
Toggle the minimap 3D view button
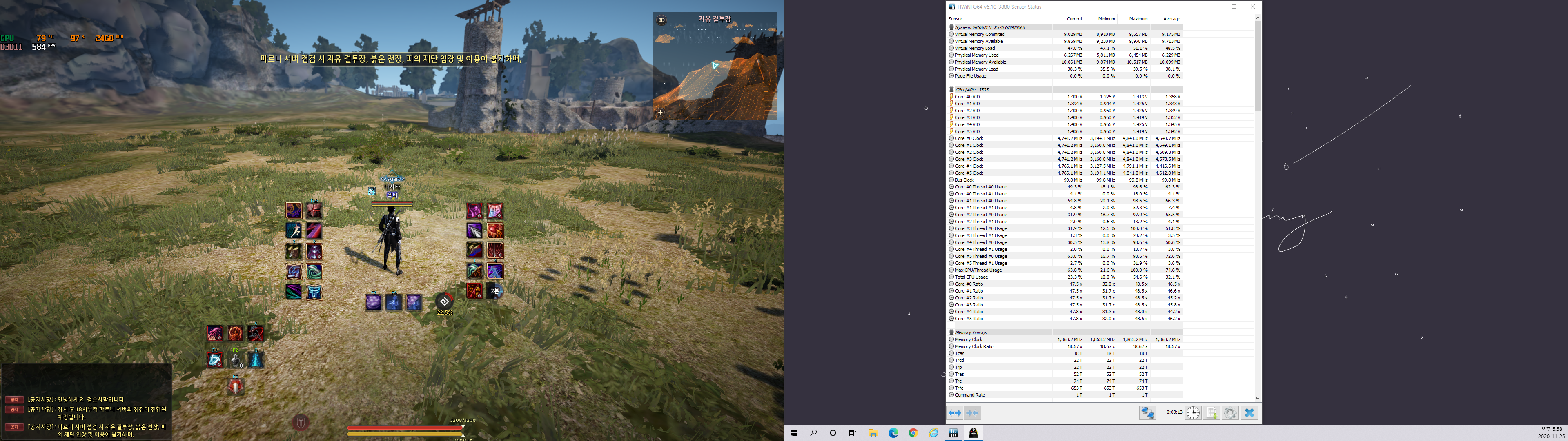point(661,20)
